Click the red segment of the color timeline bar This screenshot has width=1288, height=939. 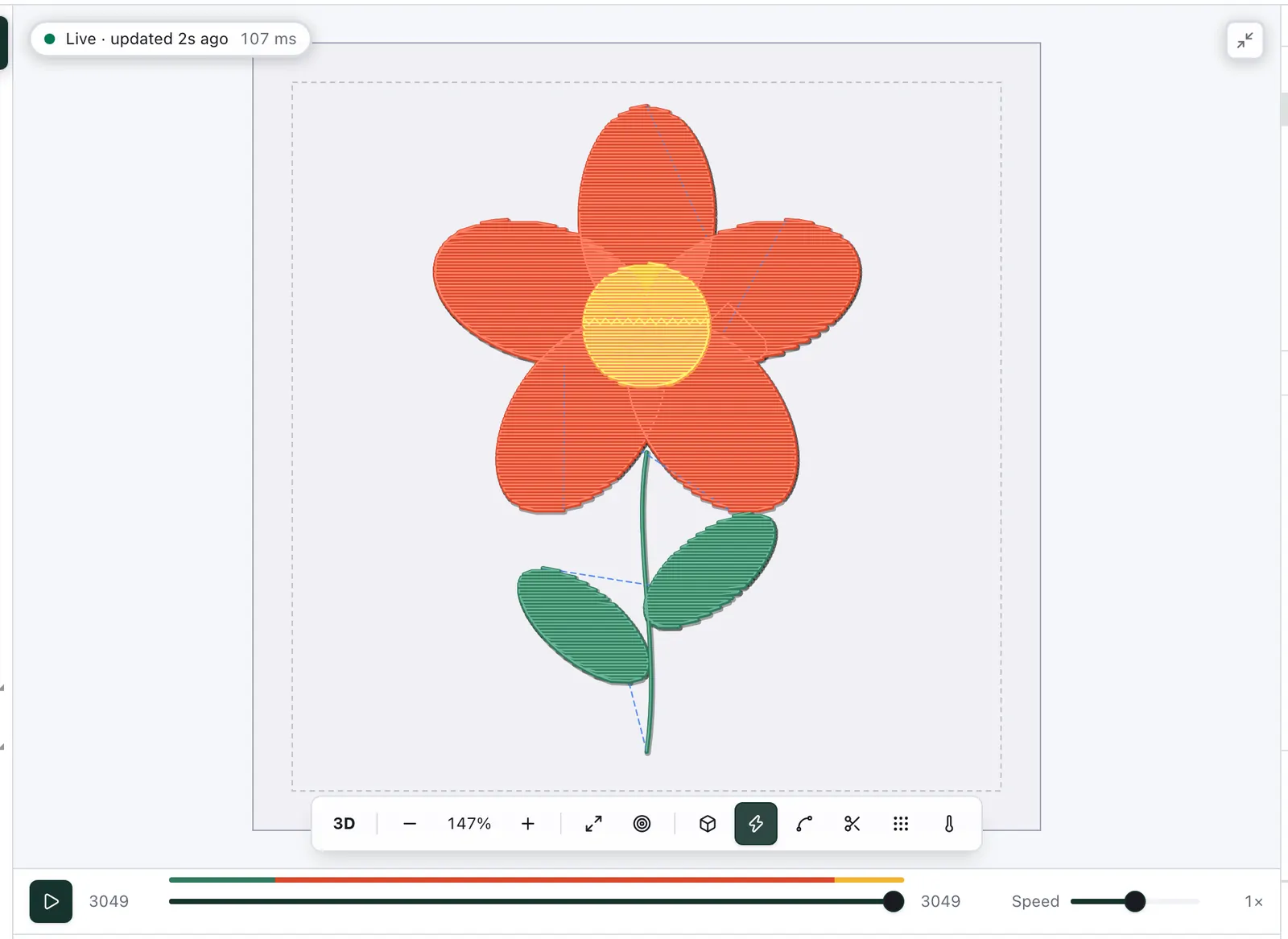coord(555,879)
